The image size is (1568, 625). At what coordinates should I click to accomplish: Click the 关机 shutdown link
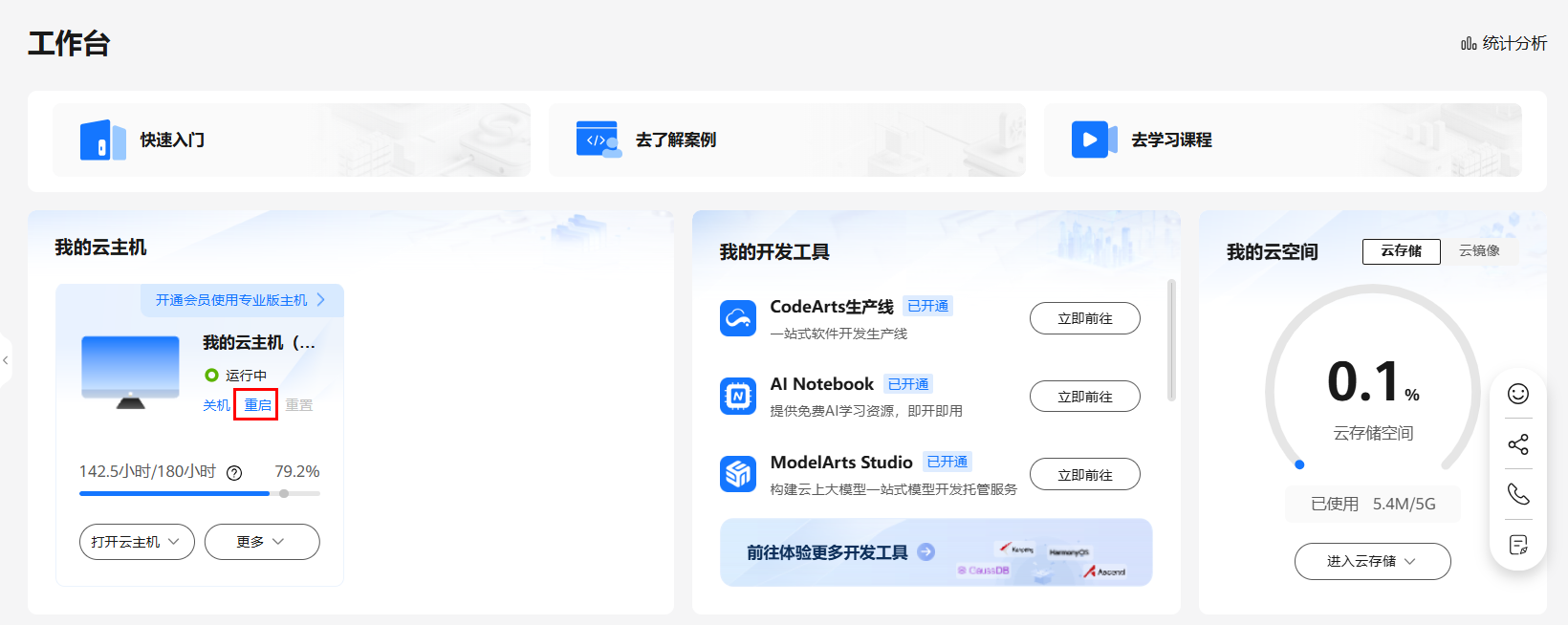[216, 405]
